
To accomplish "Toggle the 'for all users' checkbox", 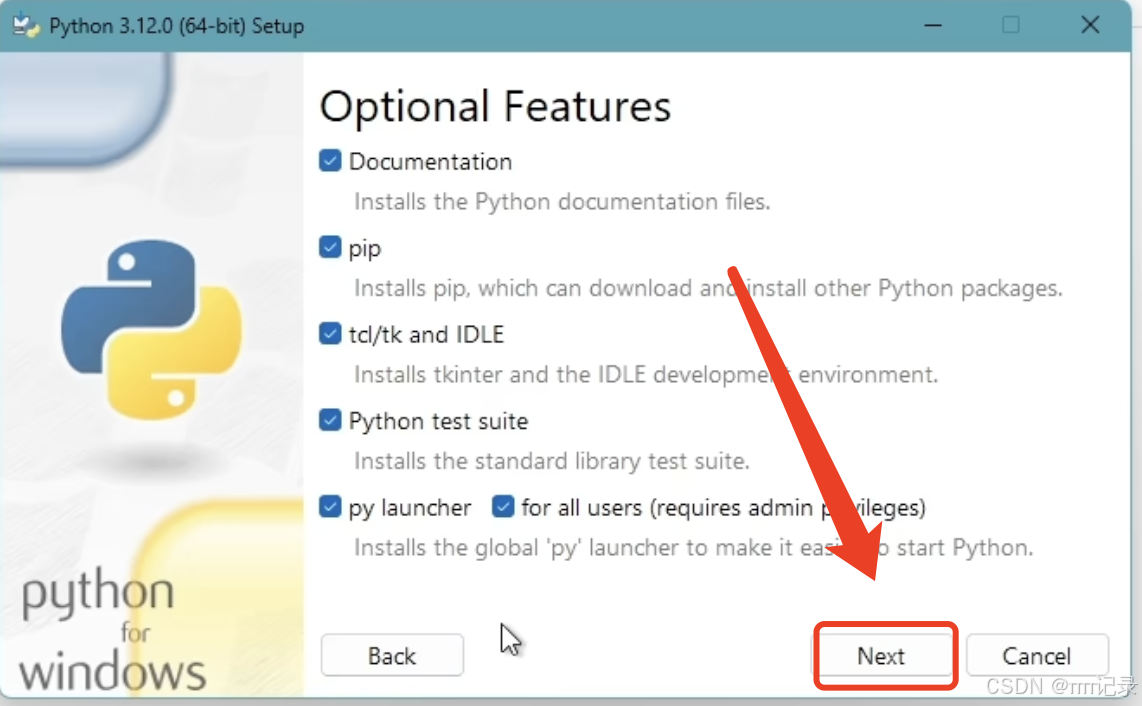I will coord(503,506).
